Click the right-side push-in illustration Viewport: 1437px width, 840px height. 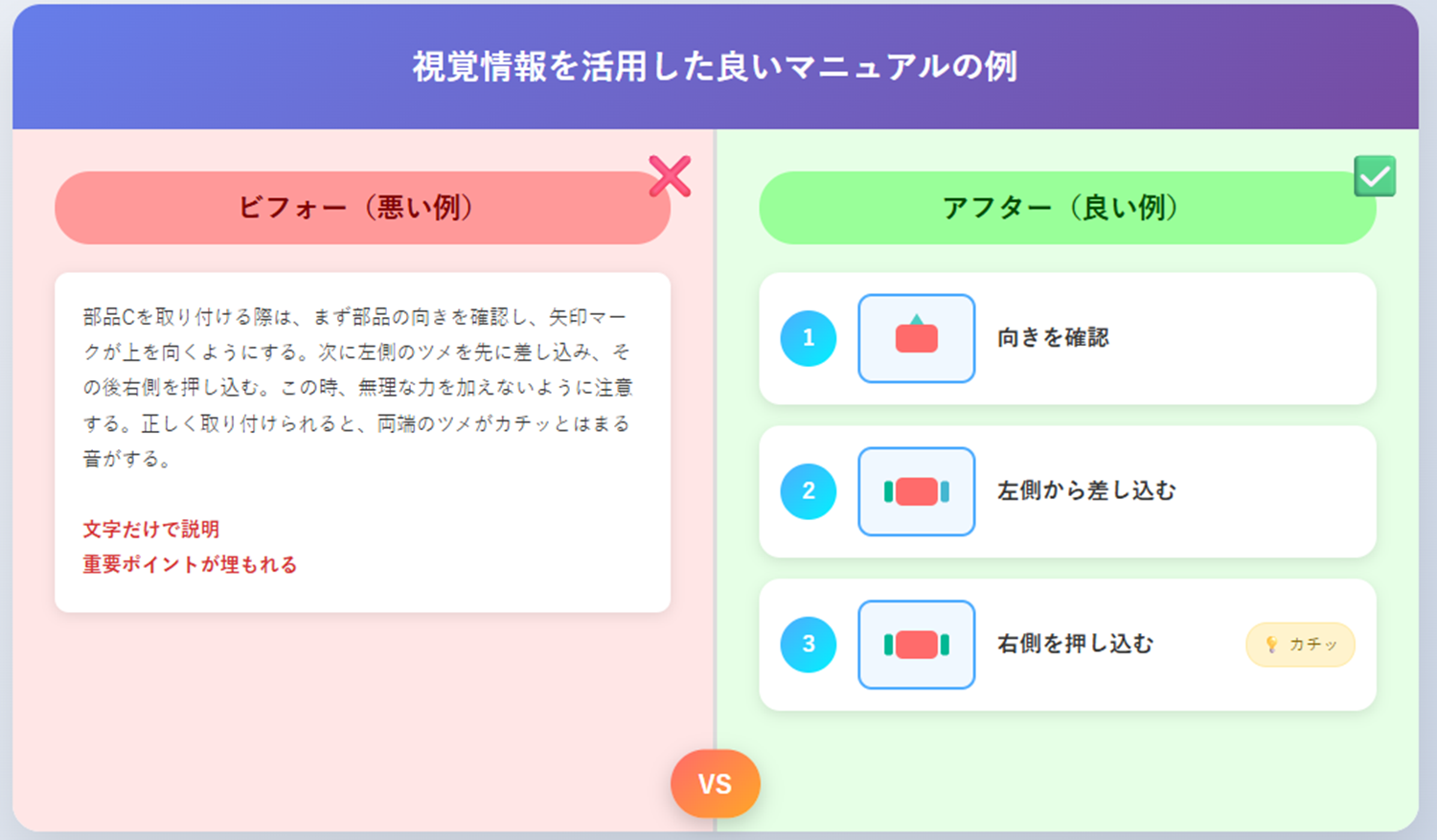[x=917, y=645]
